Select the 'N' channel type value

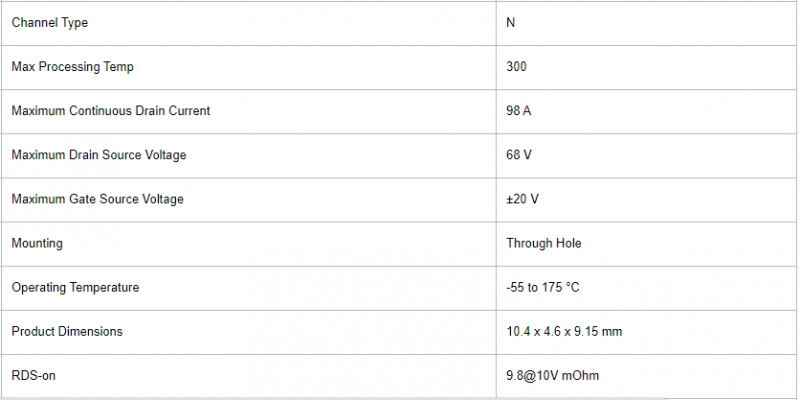(511, 23)
